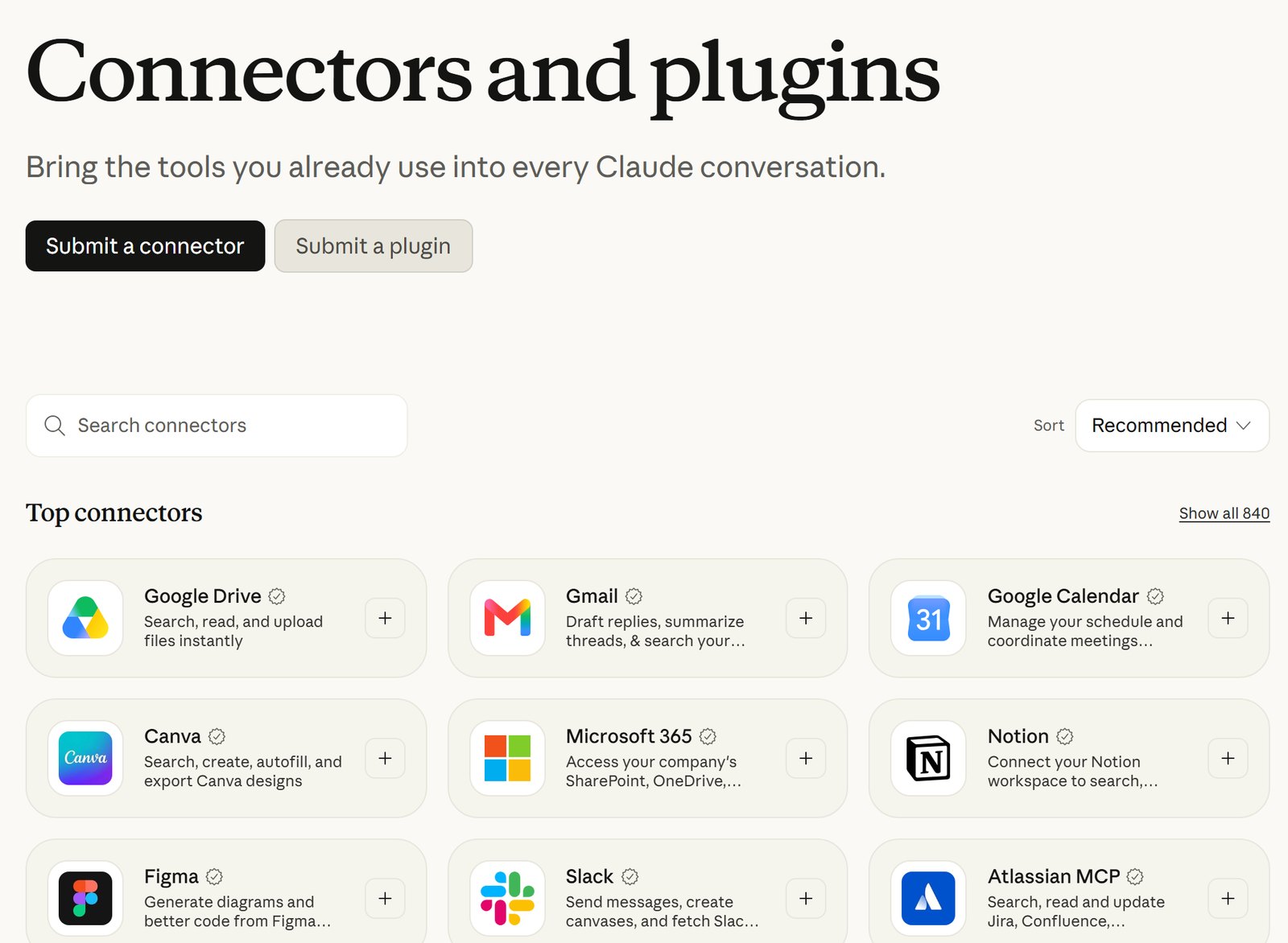Click the Figma logo icon

[x=85, y=898]
